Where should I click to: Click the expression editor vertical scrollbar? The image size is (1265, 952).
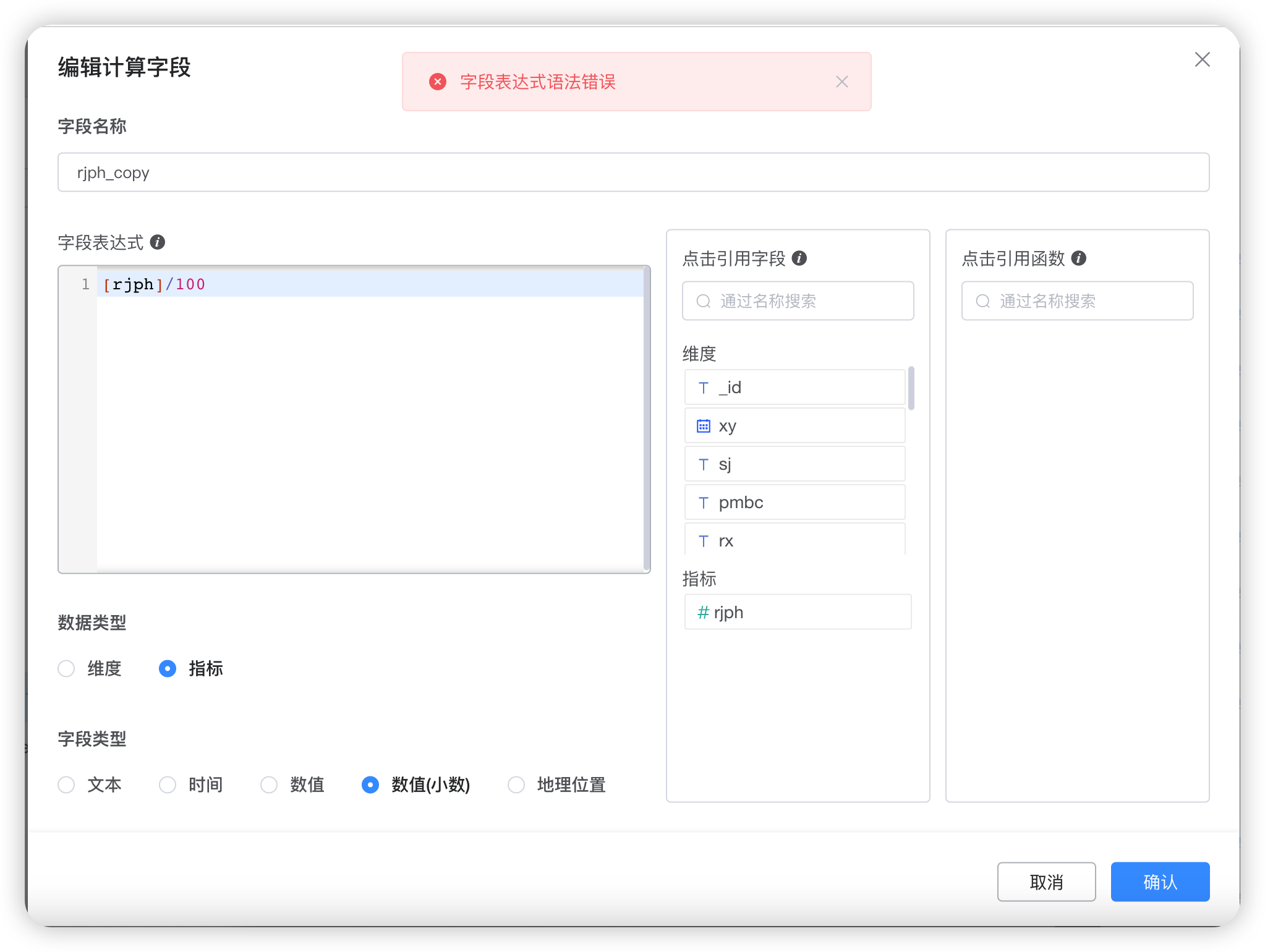(x=647, y=419)
